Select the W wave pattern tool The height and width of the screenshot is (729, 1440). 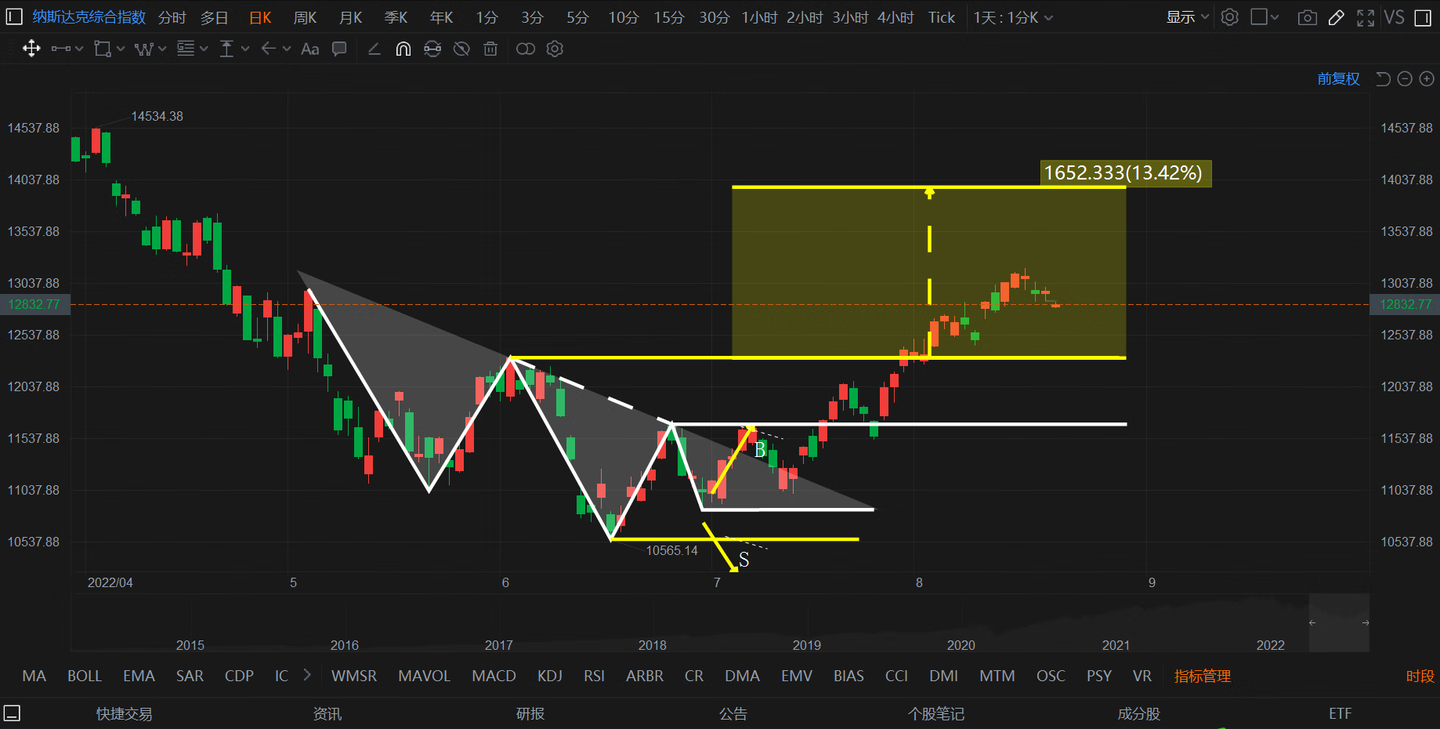144,49
